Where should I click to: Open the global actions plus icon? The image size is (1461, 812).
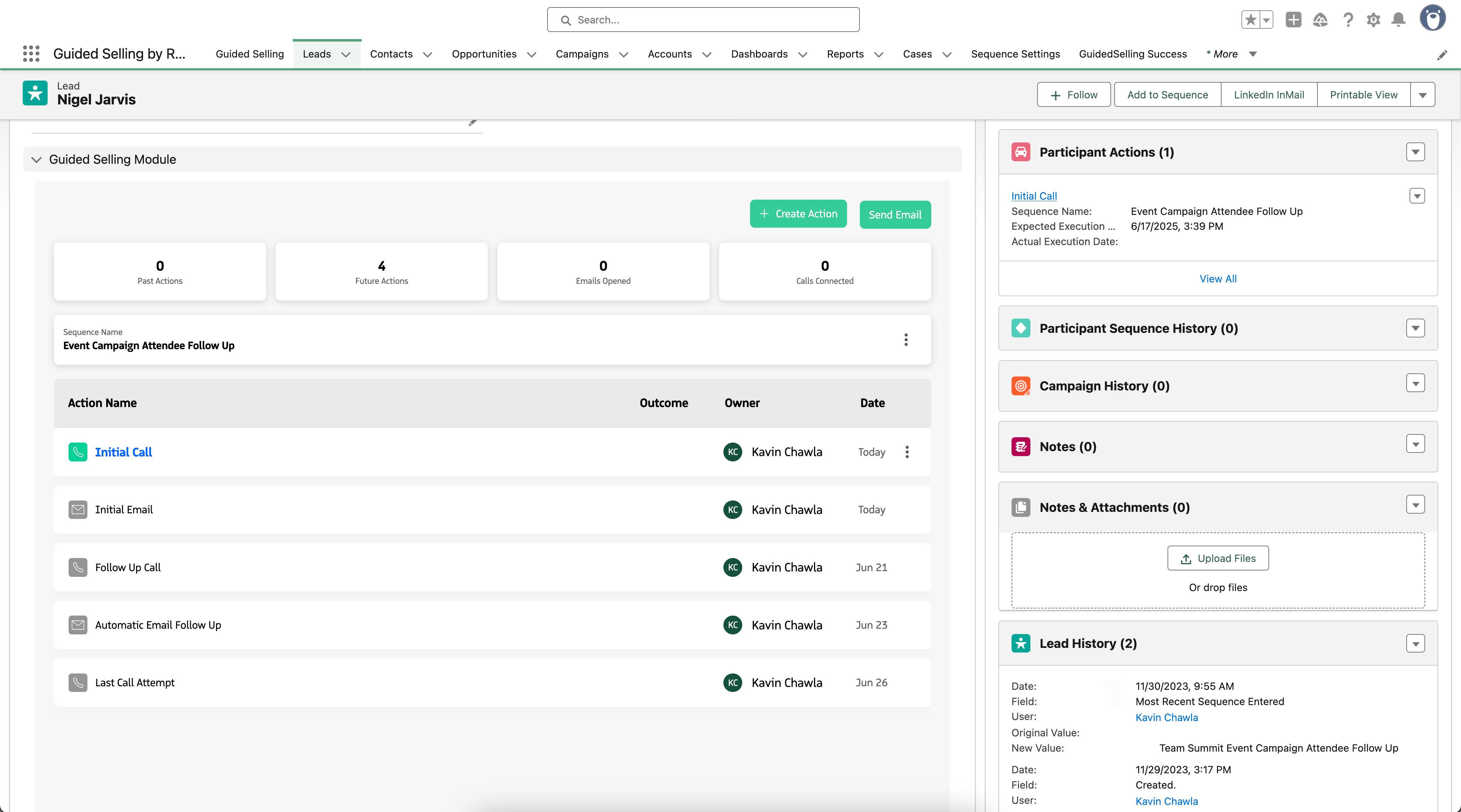[1293, 20]
